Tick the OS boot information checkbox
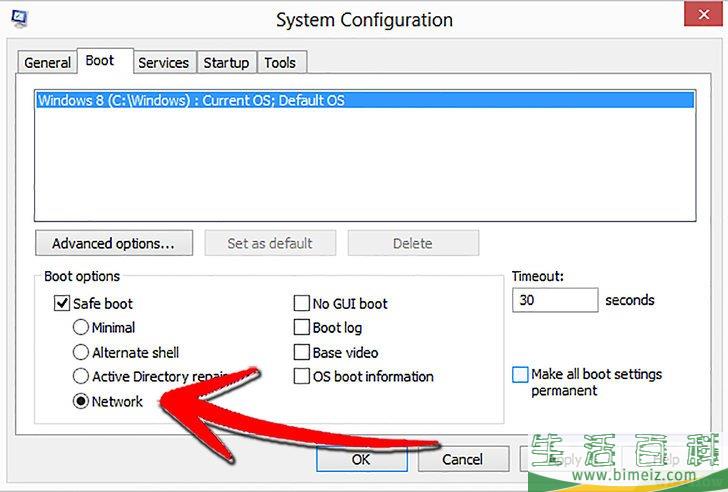 (x=302, y=376)
